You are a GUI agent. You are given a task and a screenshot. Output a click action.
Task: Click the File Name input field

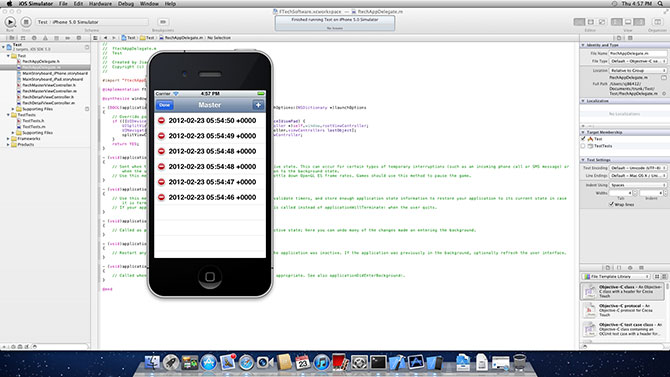tap(638, 53)
